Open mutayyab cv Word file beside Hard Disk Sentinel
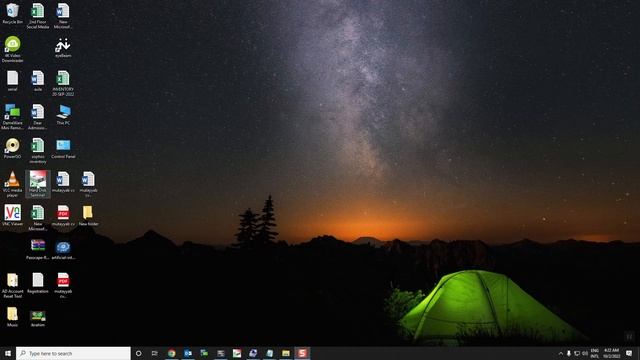 [63, 182]
